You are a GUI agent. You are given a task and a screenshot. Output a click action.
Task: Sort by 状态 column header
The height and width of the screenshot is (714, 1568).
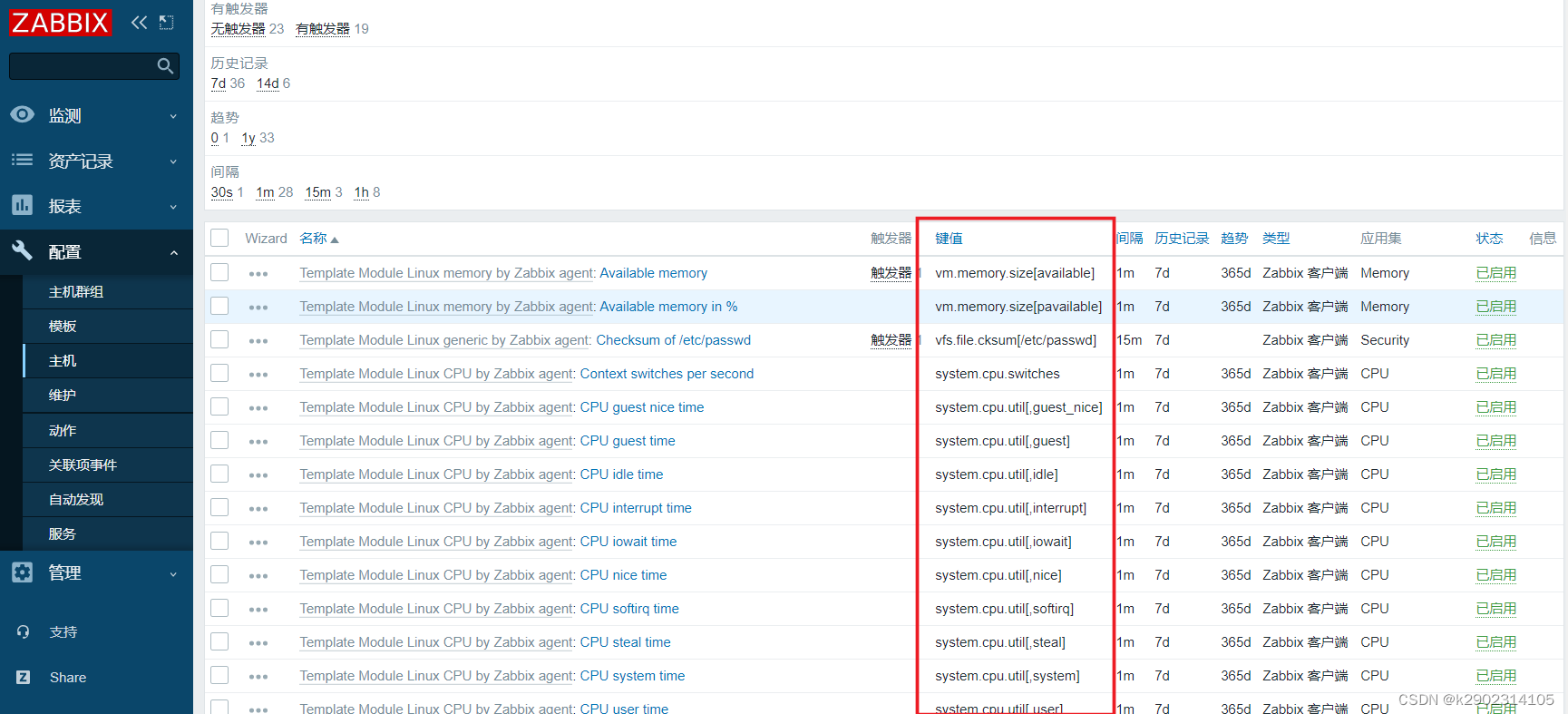tap(1489, 238)
